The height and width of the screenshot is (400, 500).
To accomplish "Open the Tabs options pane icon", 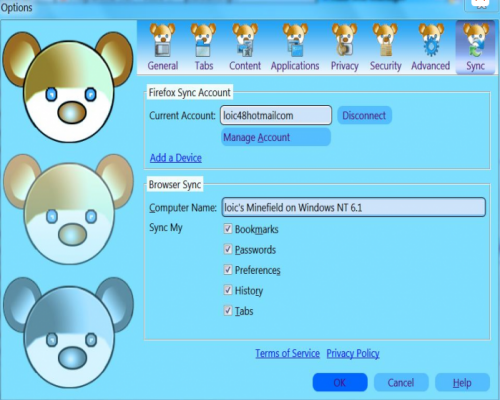I will click(204, 47).
